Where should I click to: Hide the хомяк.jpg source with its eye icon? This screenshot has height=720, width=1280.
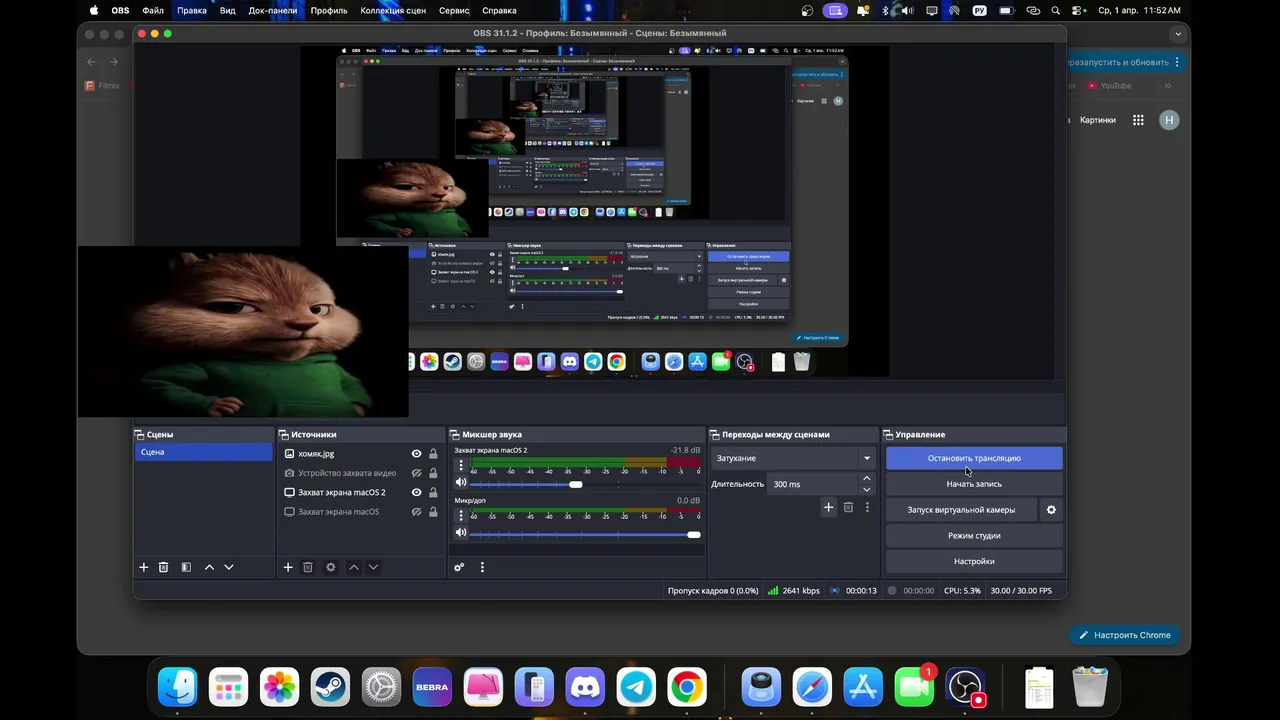pos(417,454)
